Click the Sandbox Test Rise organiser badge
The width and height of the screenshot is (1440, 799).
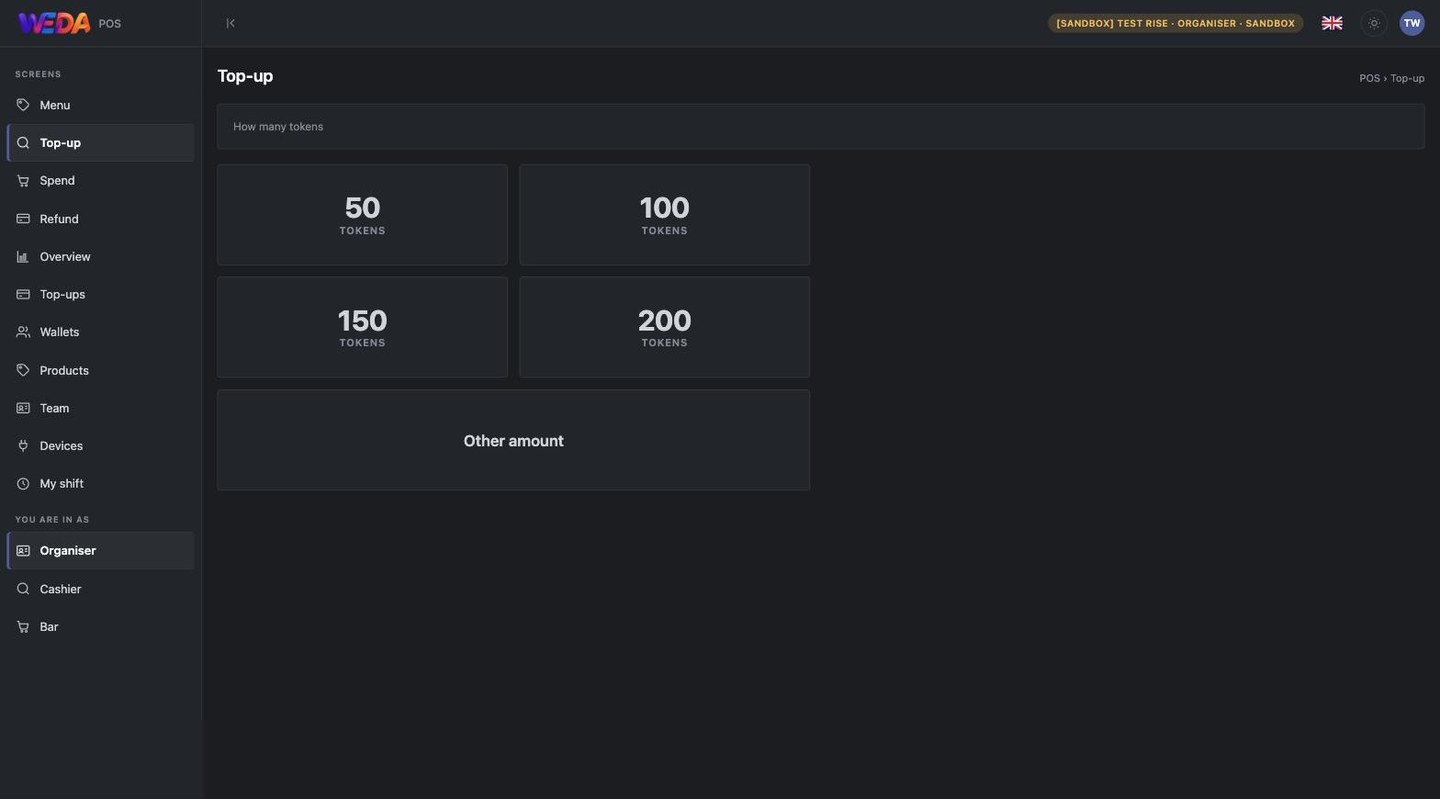point(1176,23)
